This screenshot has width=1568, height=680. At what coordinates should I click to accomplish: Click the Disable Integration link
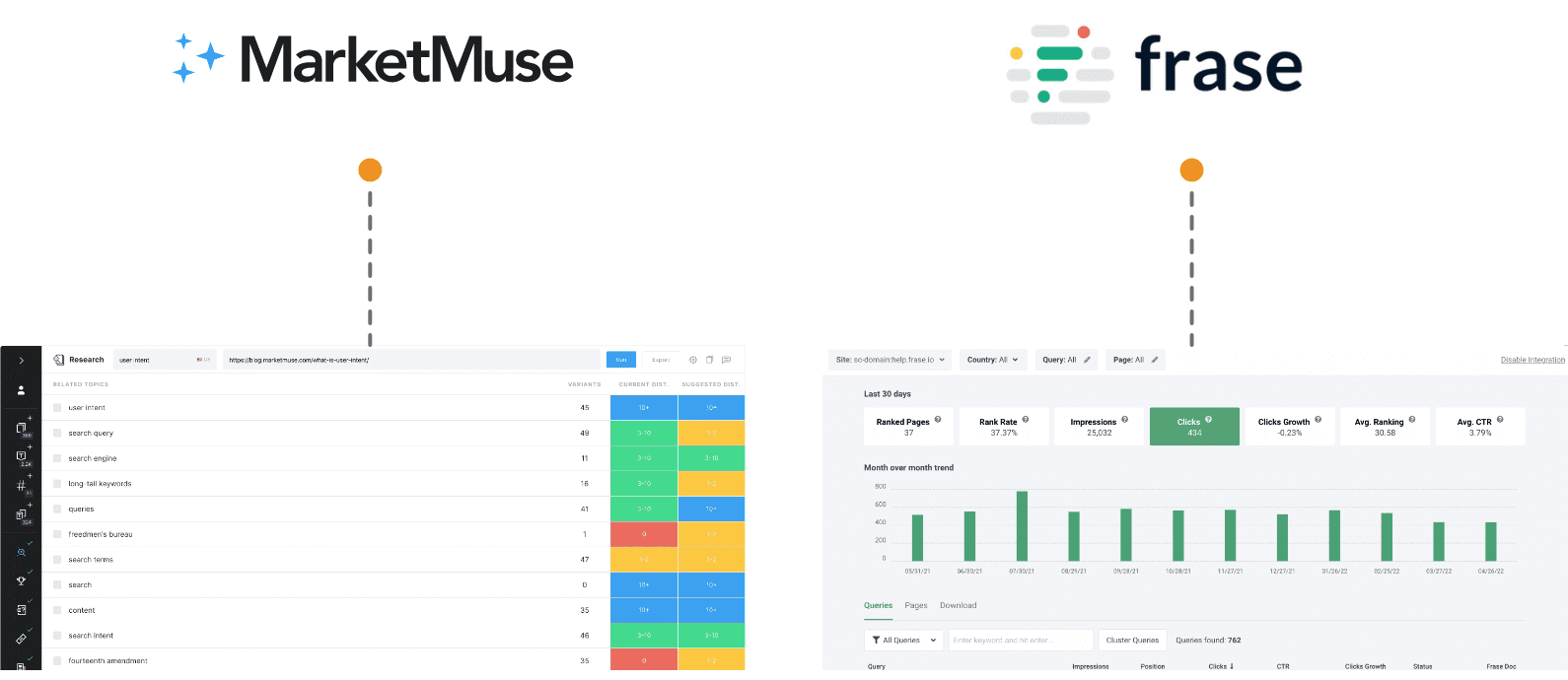coord(1532,360)
